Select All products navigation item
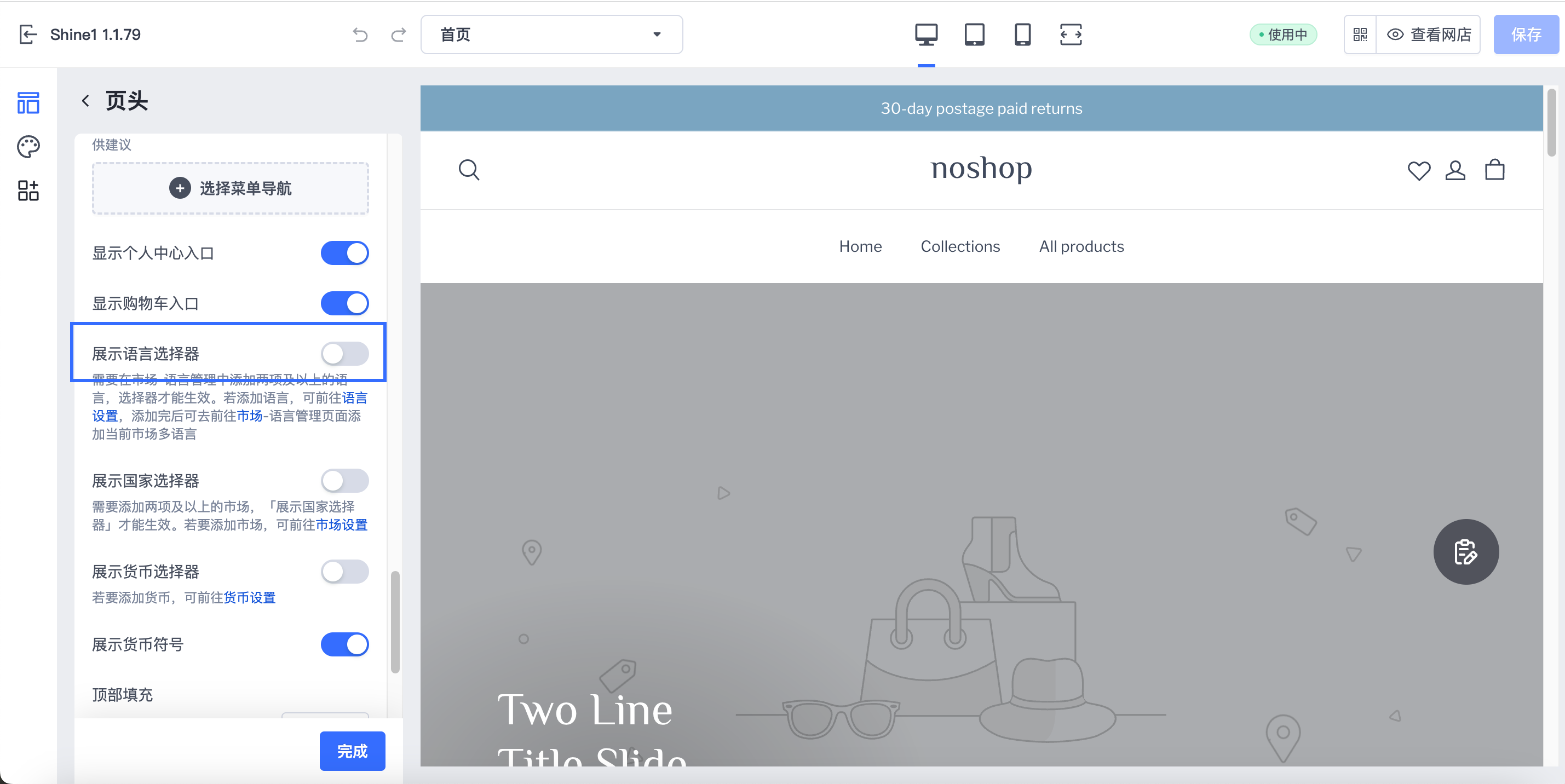 [1081, 246]
